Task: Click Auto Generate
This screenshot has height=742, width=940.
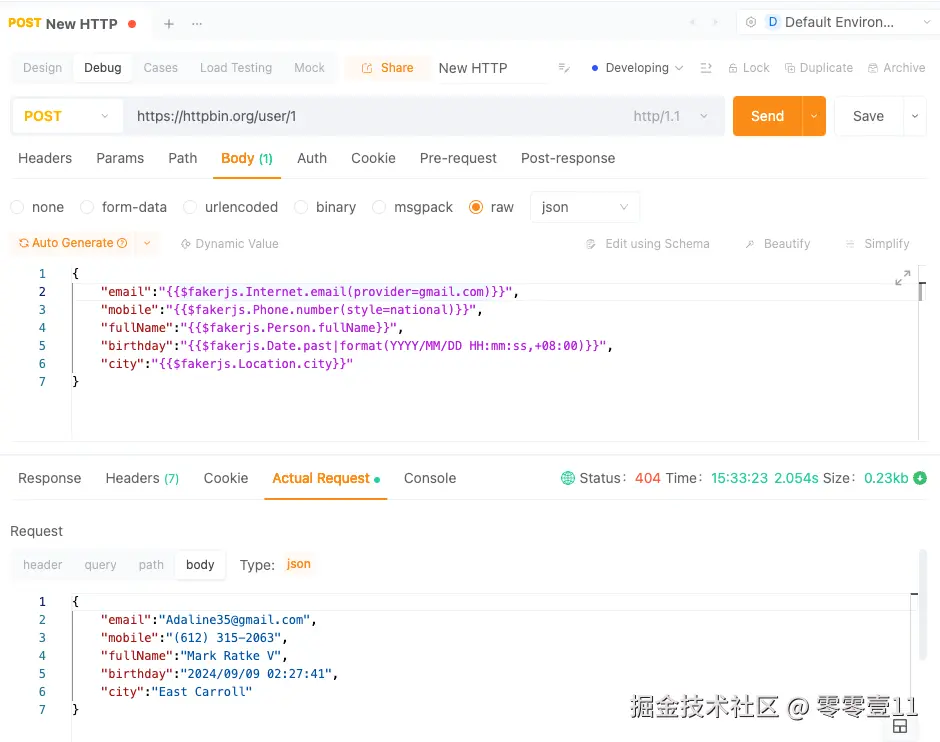Action: click(x=73, y=243)
